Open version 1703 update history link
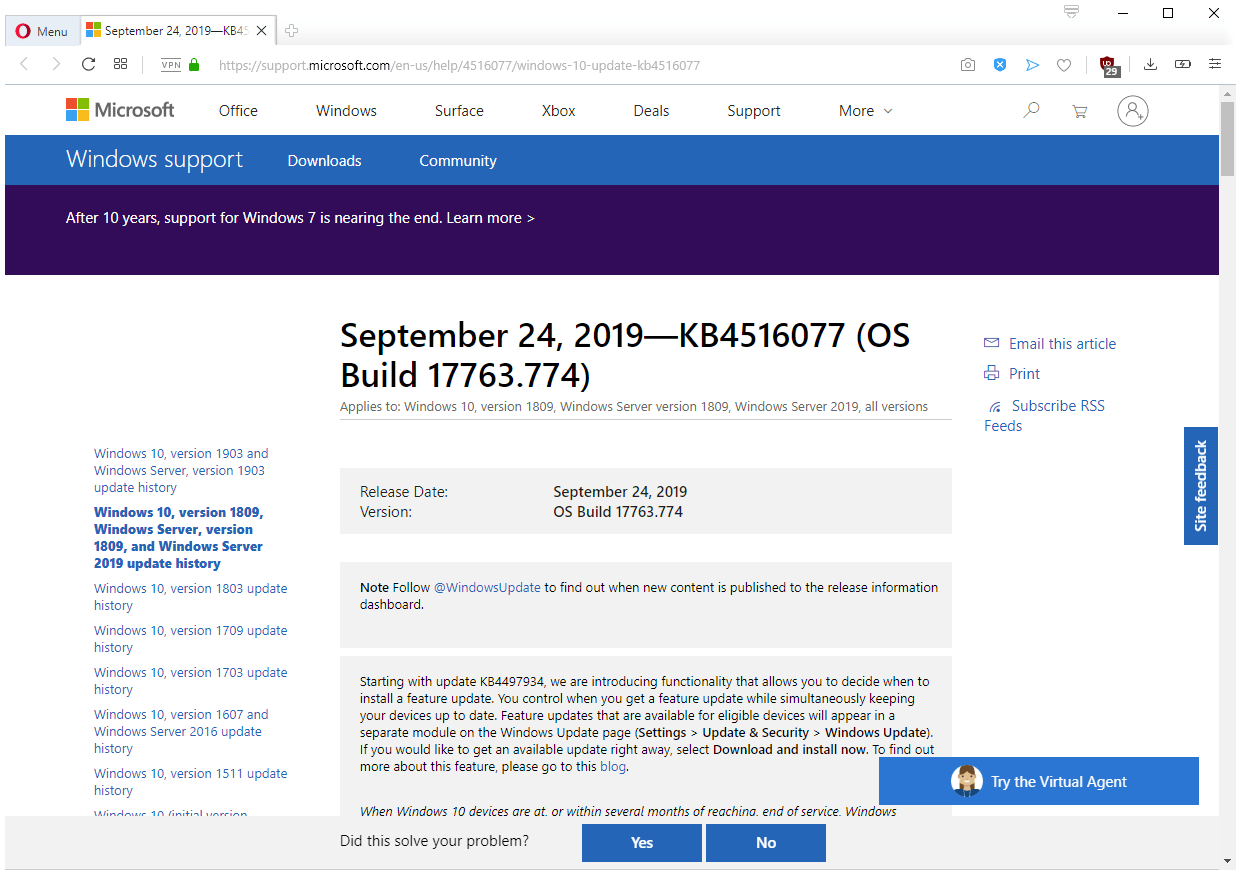Image resolution: width=1241 pixels, height=876 pixels. pyautogui.click(x=191, y=681)
